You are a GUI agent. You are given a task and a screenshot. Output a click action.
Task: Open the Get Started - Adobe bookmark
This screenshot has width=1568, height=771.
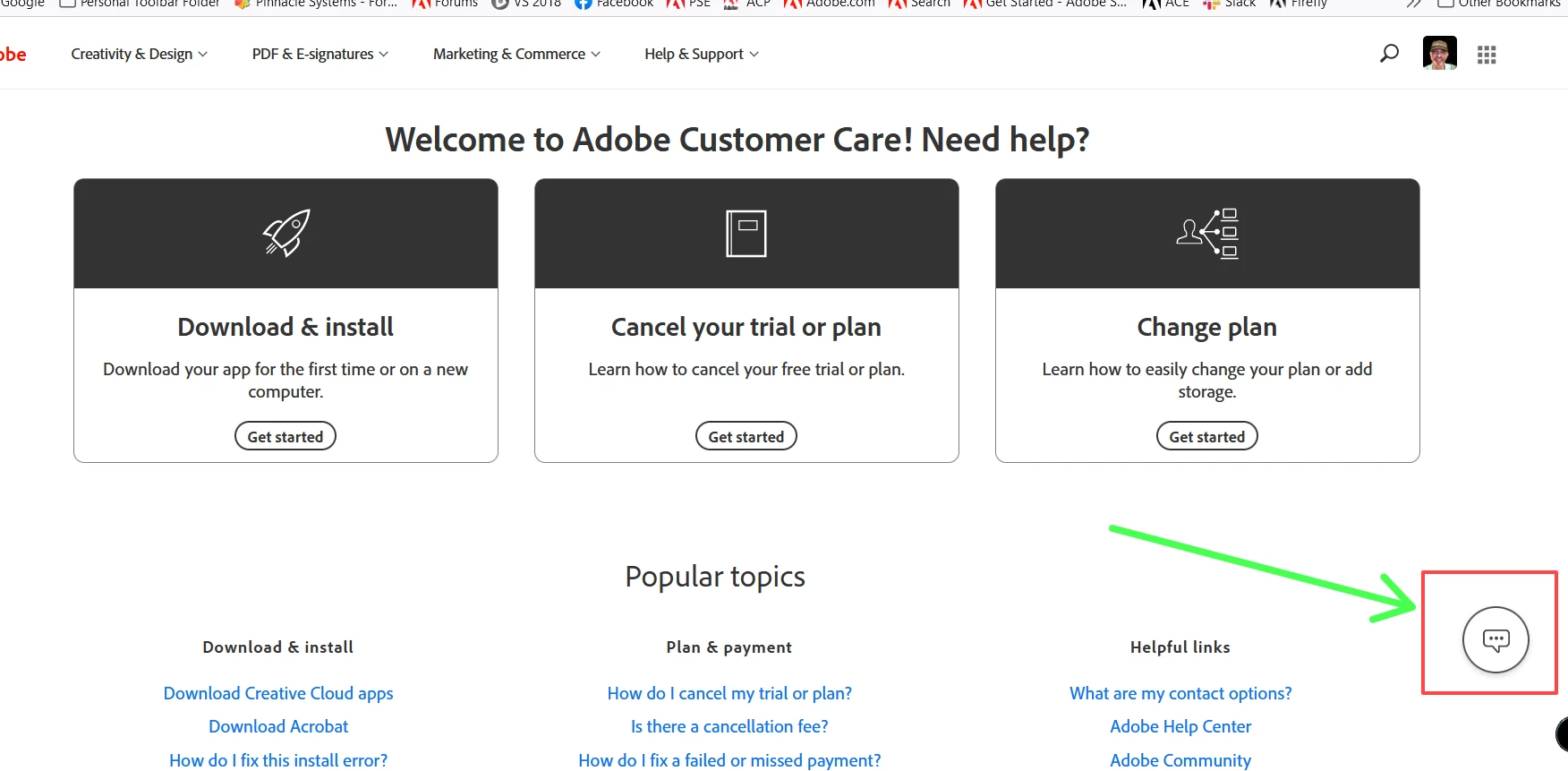pyautogui.click(x=1045, y=4)
